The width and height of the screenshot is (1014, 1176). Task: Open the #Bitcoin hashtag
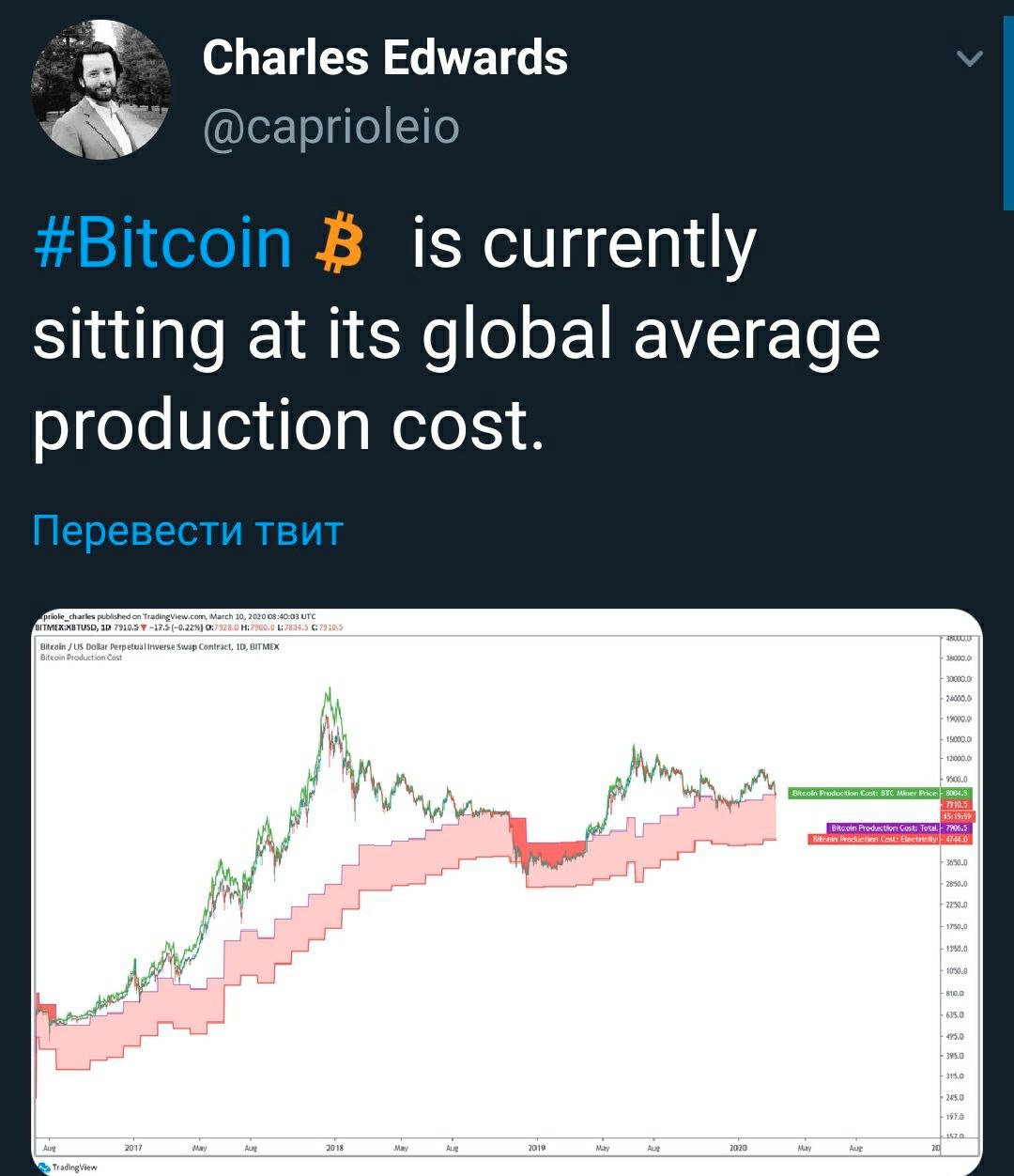(162, 243)
